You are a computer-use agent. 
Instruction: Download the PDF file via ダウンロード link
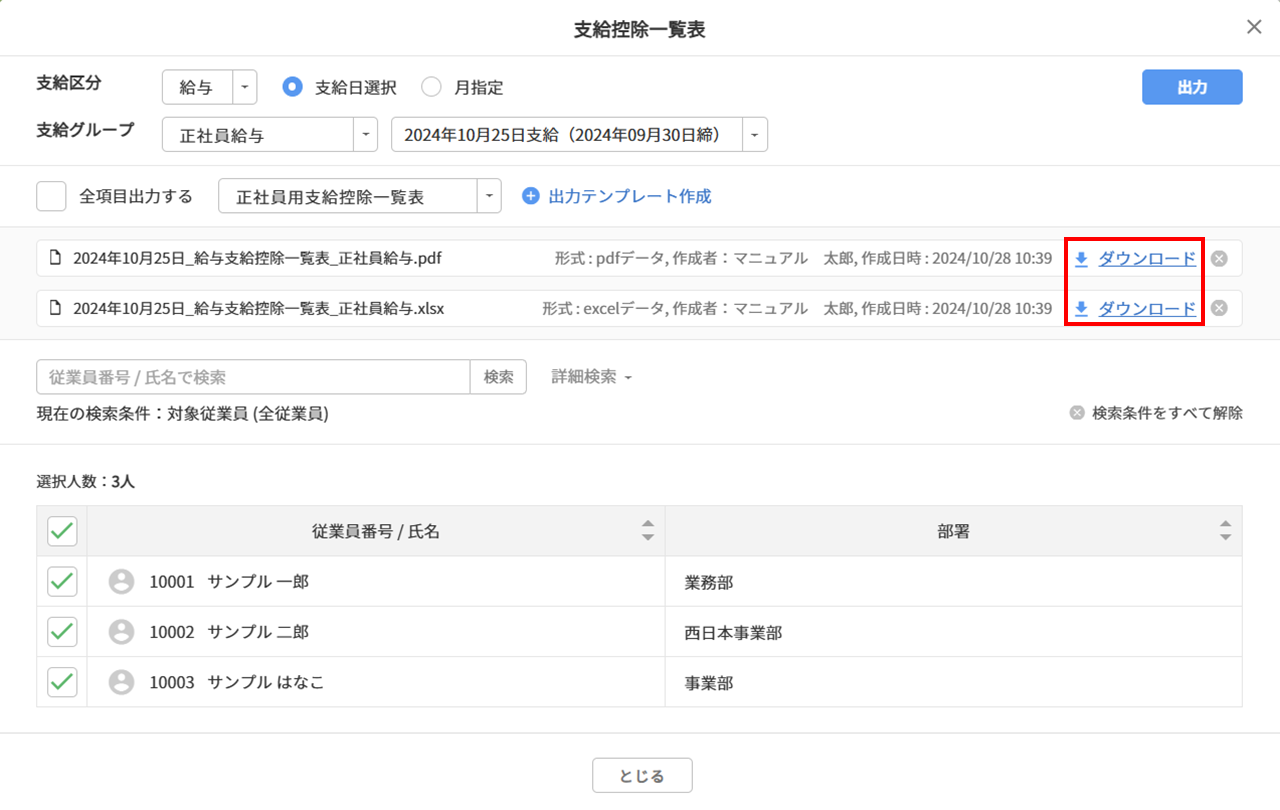(x=1146, y=259)
